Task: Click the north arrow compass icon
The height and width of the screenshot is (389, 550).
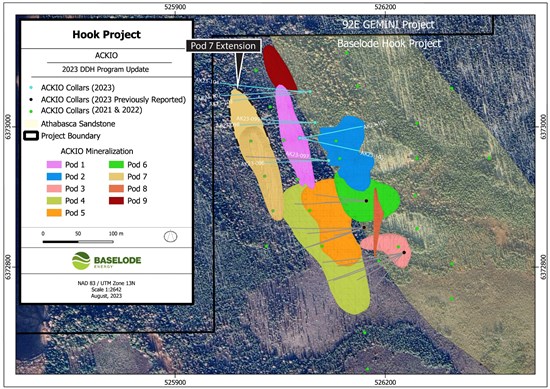Action: pyautogui.click(x=170, y=236)
